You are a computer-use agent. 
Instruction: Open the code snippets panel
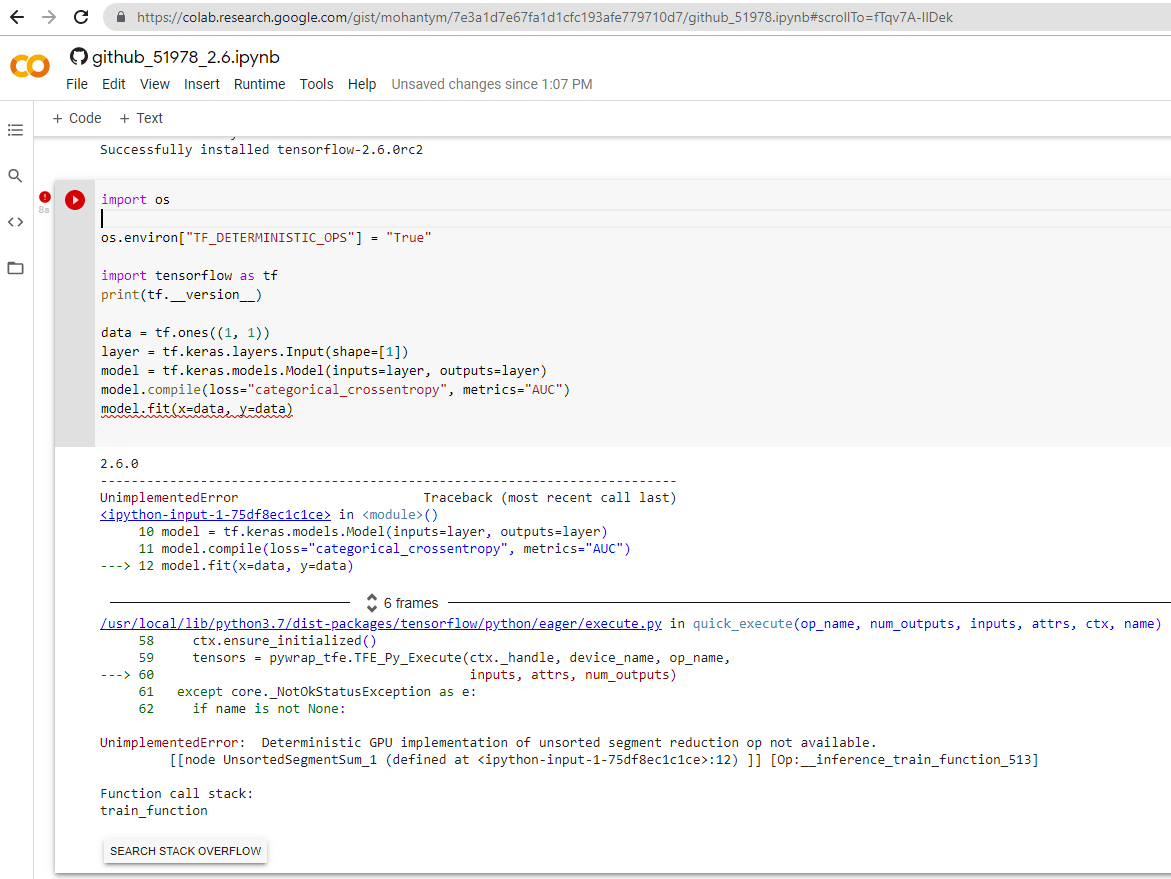(15, 221)
